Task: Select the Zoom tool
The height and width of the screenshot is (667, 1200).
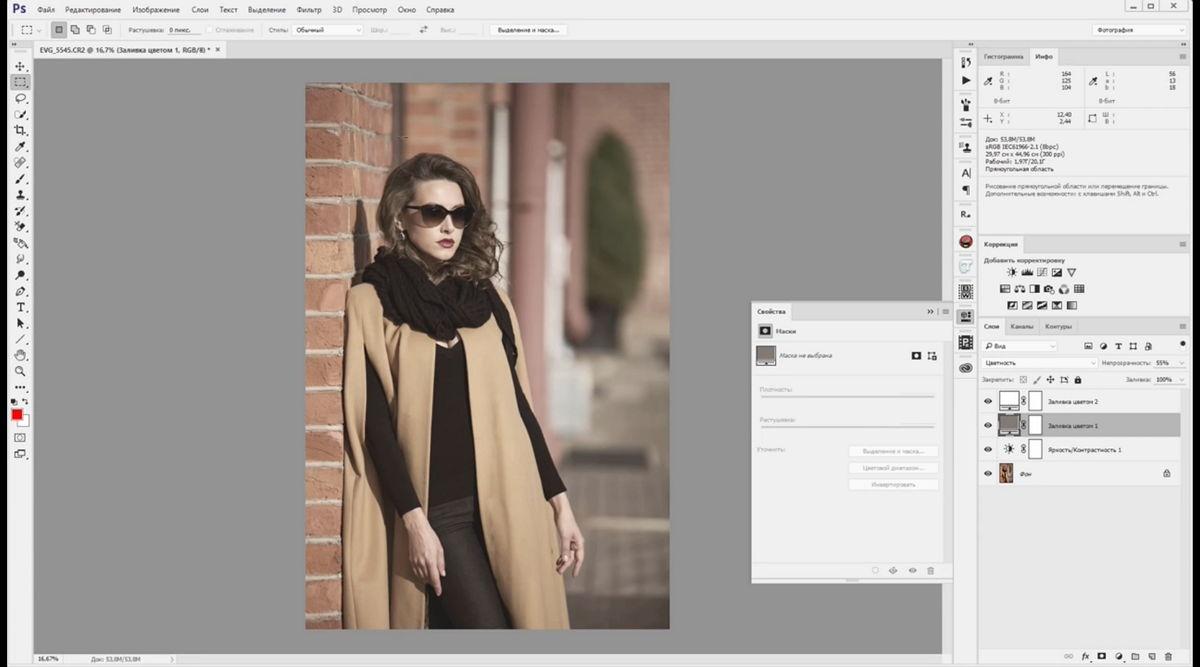Action: [x=20, y=371]
